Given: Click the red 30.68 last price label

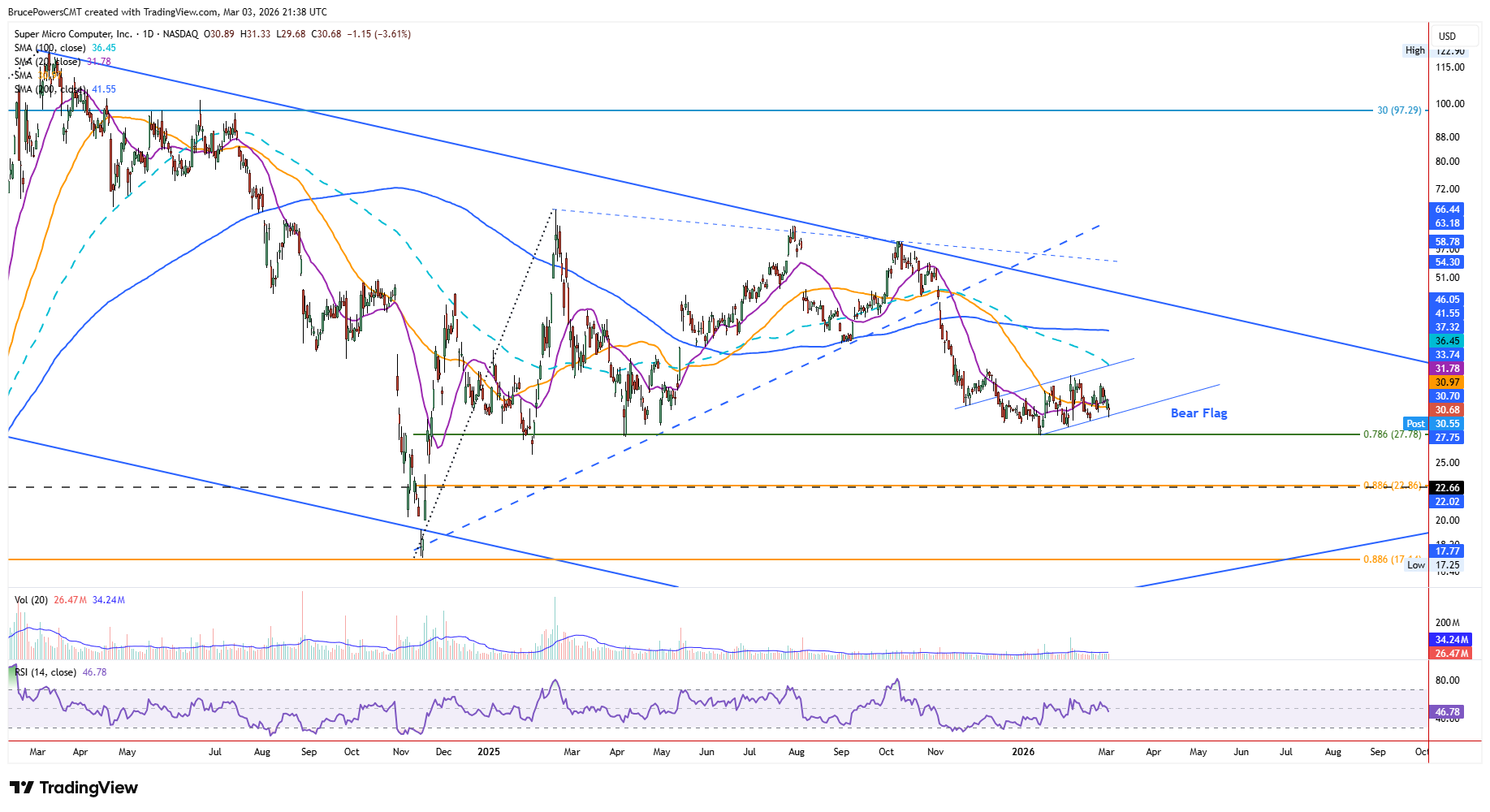Looking at the screenshot, I should 1447,410.
